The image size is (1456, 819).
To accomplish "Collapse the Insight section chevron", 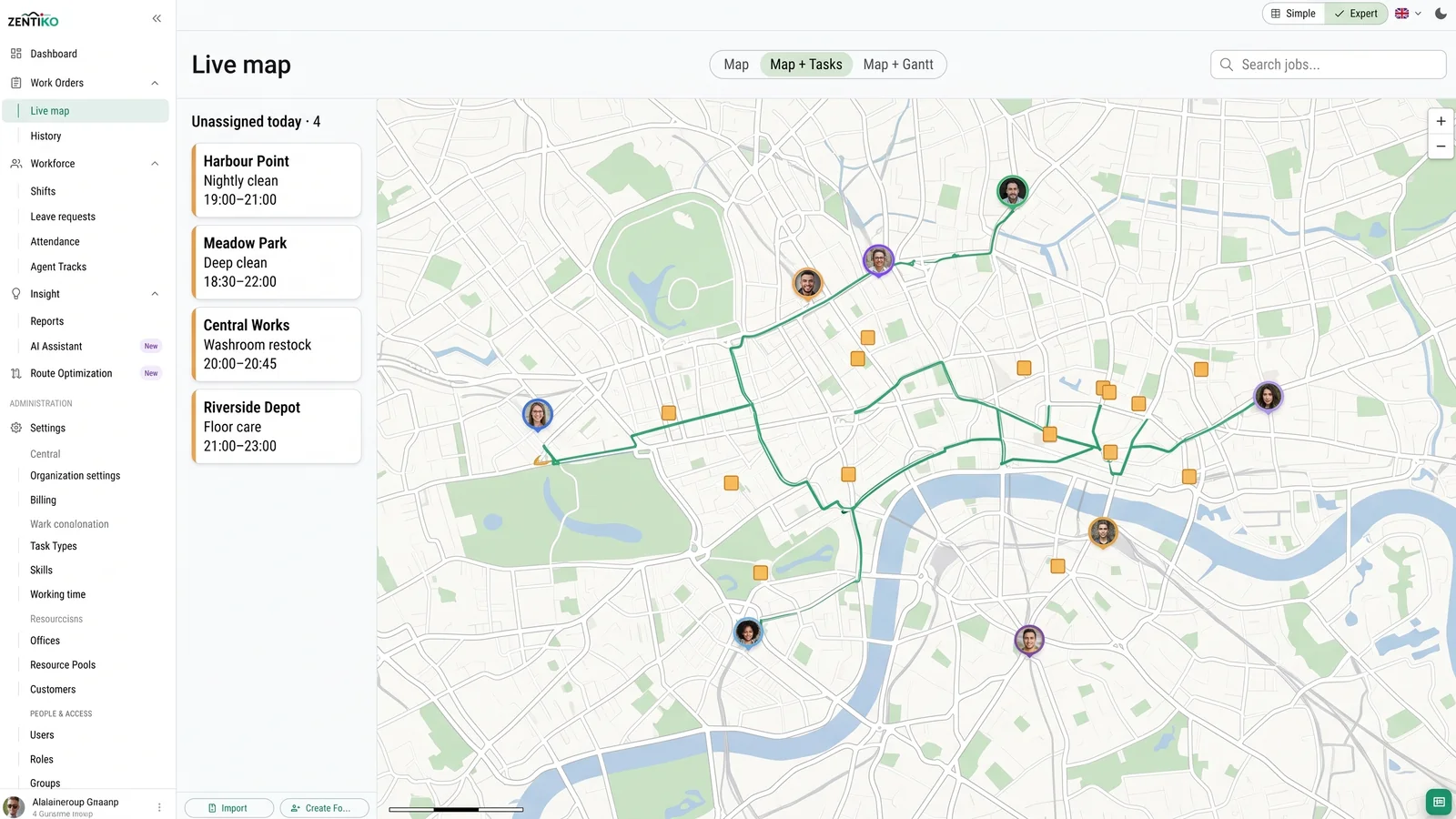I will tap(155, 294).
